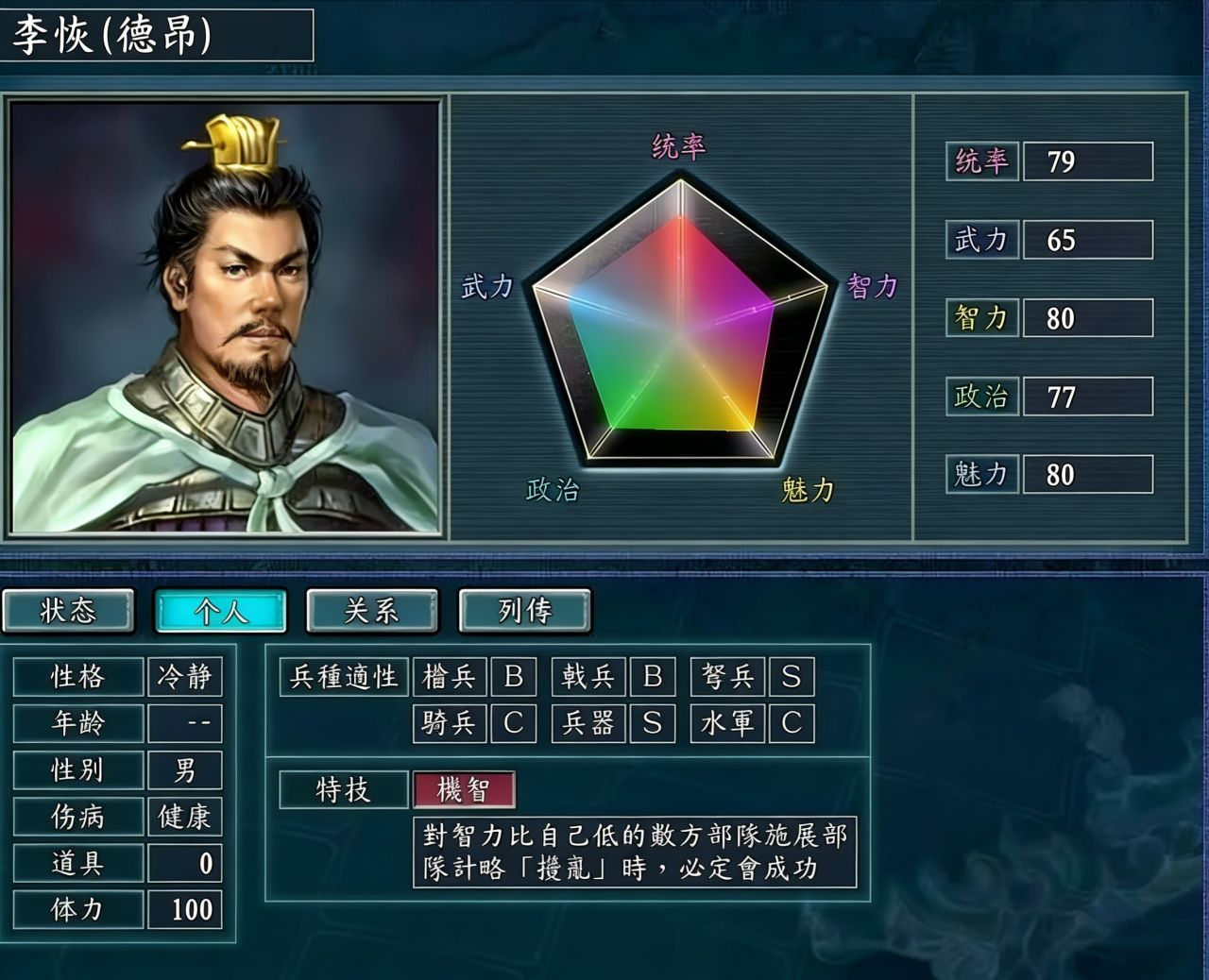Select the 政治 stat value 77
Image resolution: width=1209 pixels, height=980 pixels.
point(1087,397)
